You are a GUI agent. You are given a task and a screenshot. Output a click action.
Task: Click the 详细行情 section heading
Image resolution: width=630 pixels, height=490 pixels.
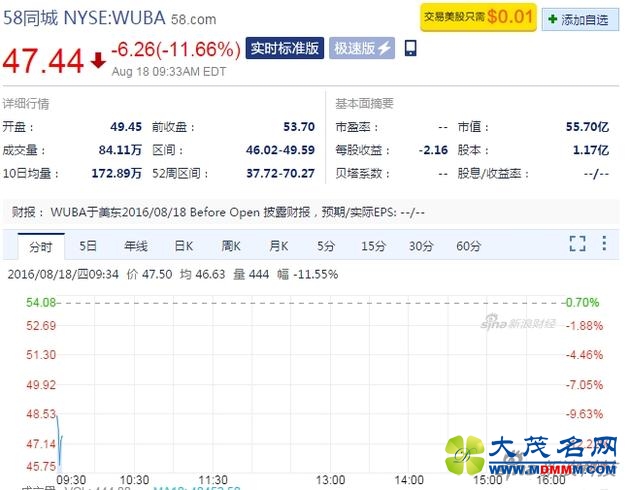(26, 104)
